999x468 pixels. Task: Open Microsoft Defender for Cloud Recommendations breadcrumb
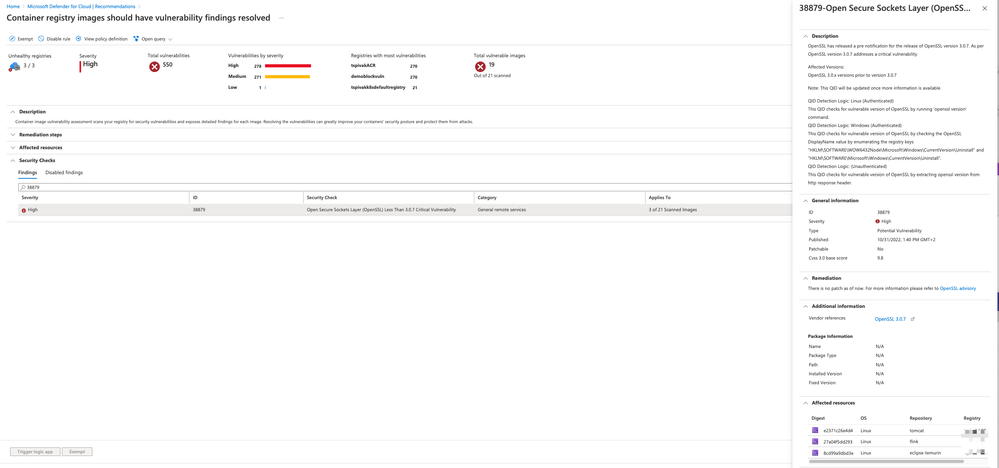(x=82, y=6)
